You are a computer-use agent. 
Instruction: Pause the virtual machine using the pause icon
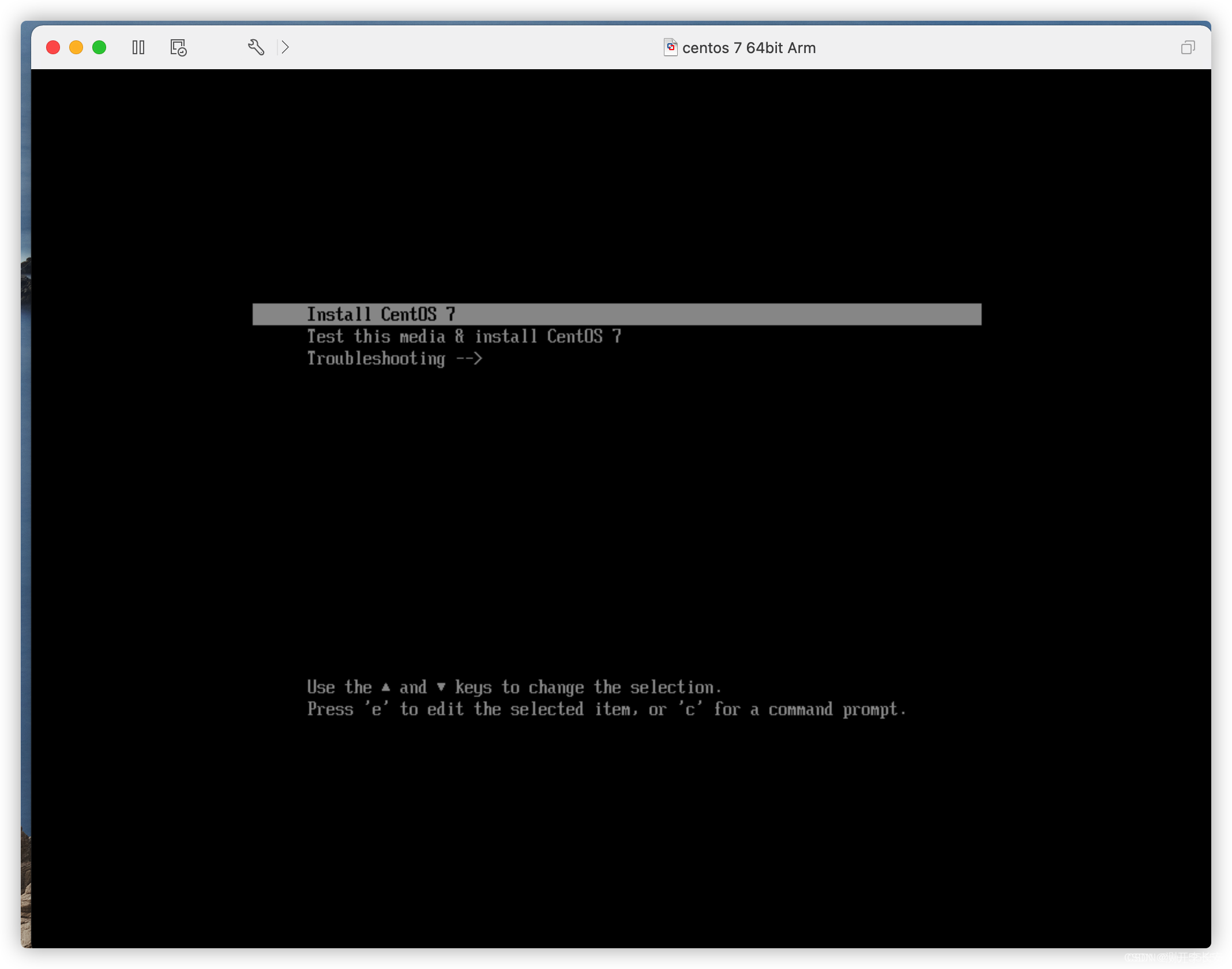138,47
